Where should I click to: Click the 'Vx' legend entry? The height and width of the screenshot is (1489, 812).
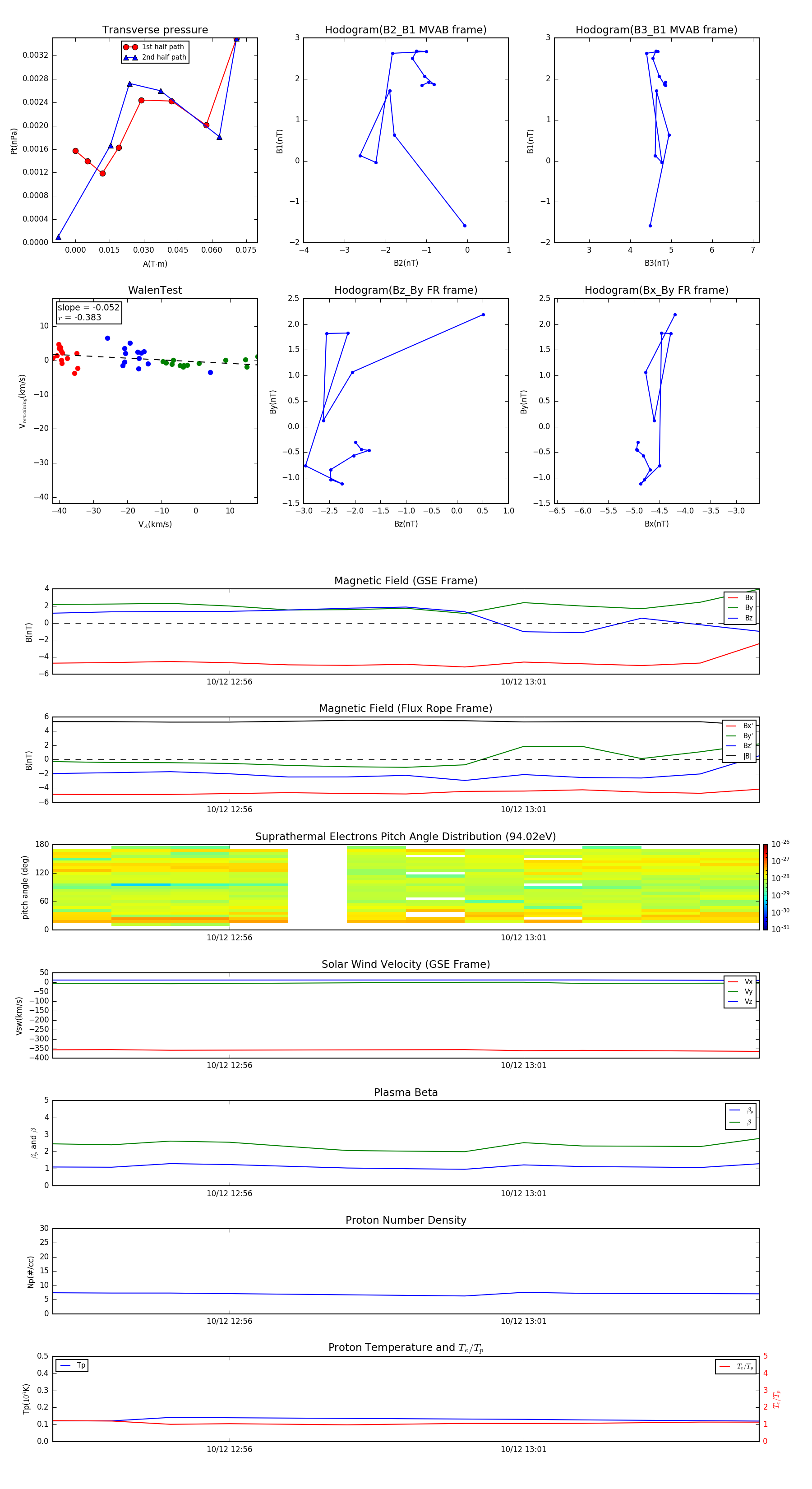(741, 981)
